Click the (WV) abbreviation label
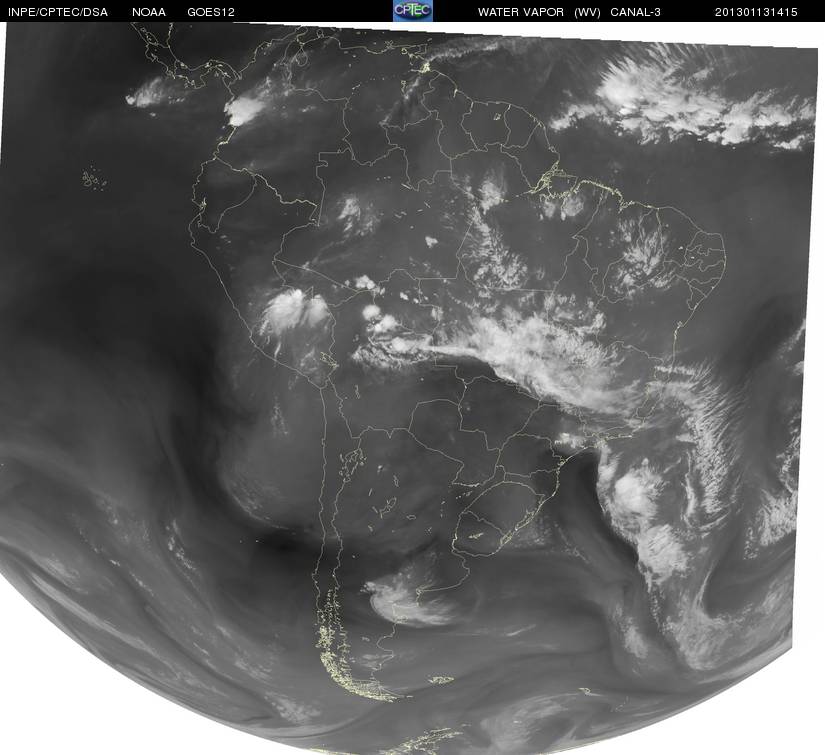Viewport: 825px width, 755px height. coord(587,12)
